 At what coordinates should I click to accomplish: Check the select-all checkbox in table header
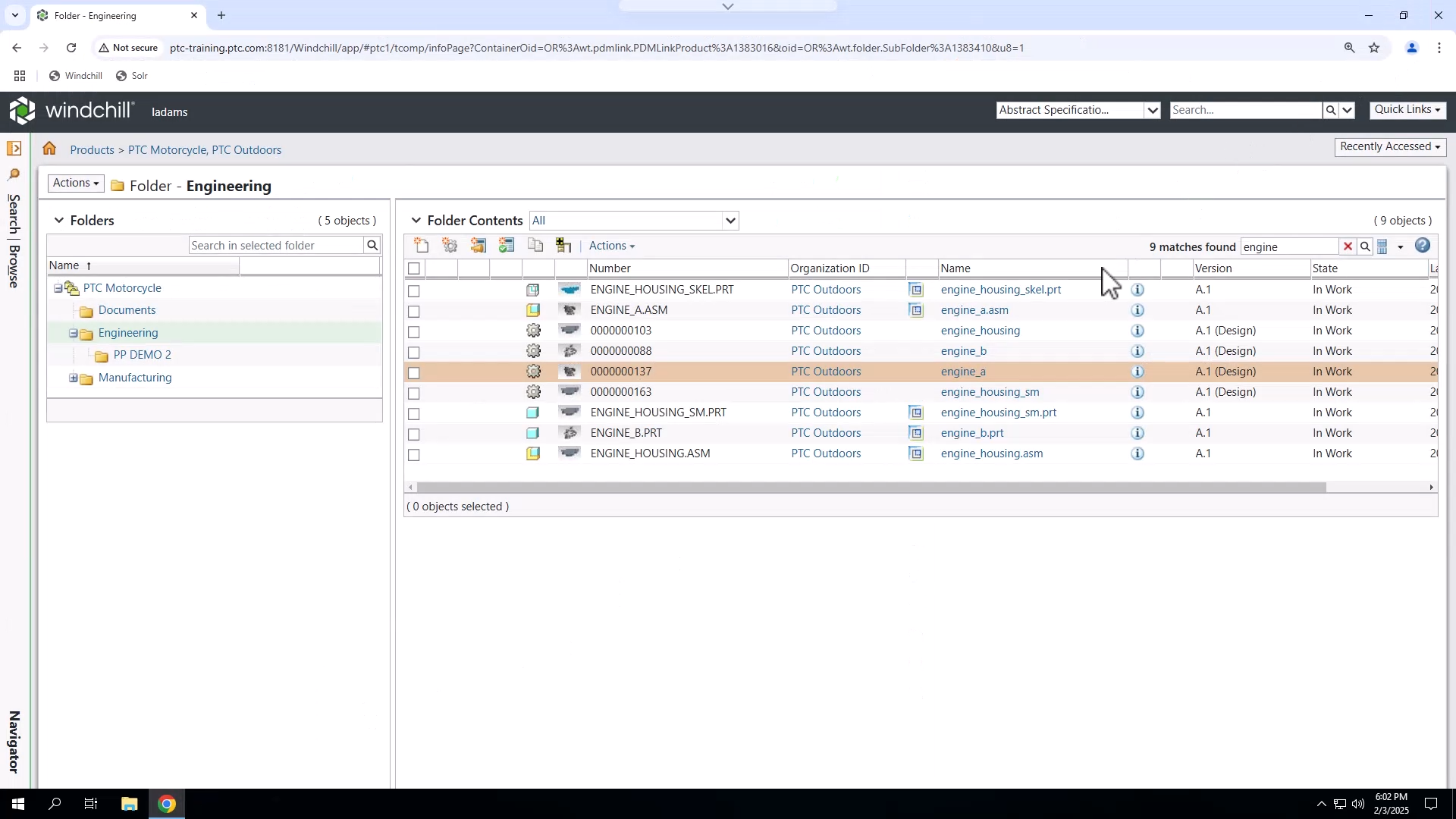[x=414, y=268]
